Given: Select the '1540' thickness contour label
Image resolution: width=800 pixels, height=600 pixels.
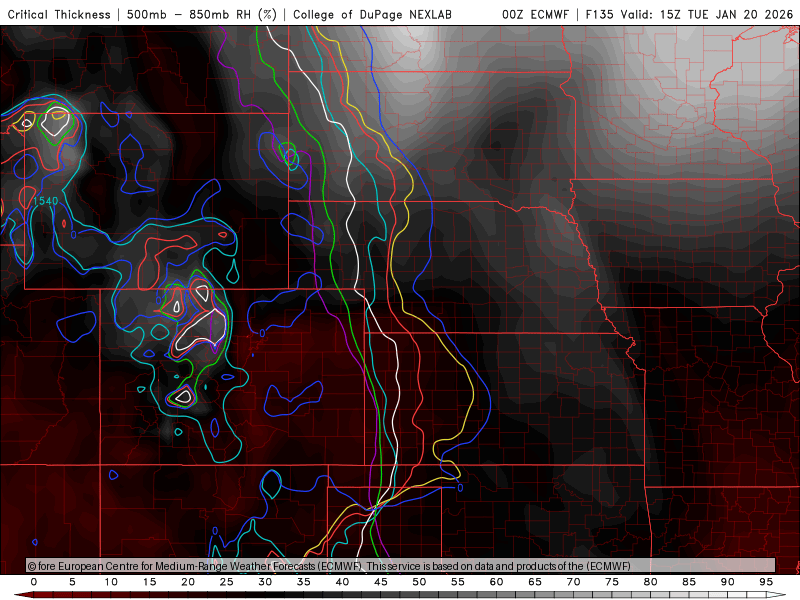Looking at the screenshot, I should [46, 201].
